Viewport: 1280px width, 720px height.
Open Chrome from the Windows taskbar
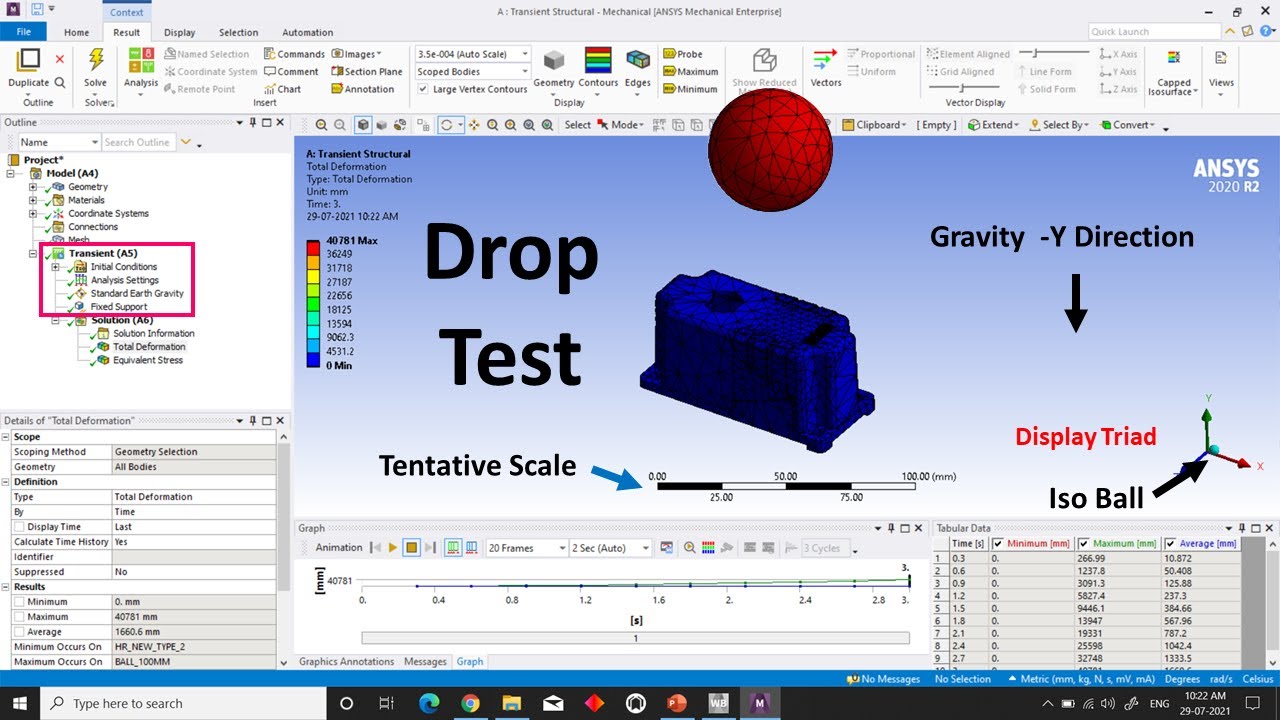point(470,704)
